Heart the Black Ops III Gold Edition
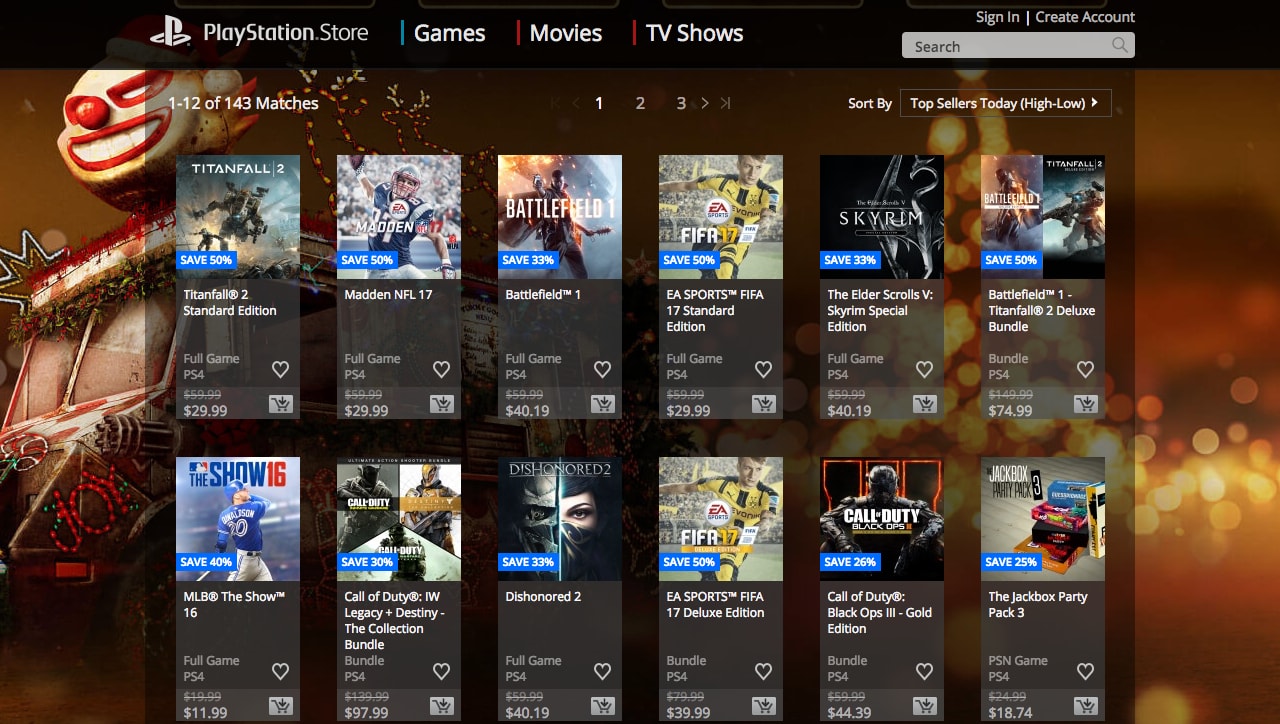The image size is (1280, 724). click(x=924, y=671)
